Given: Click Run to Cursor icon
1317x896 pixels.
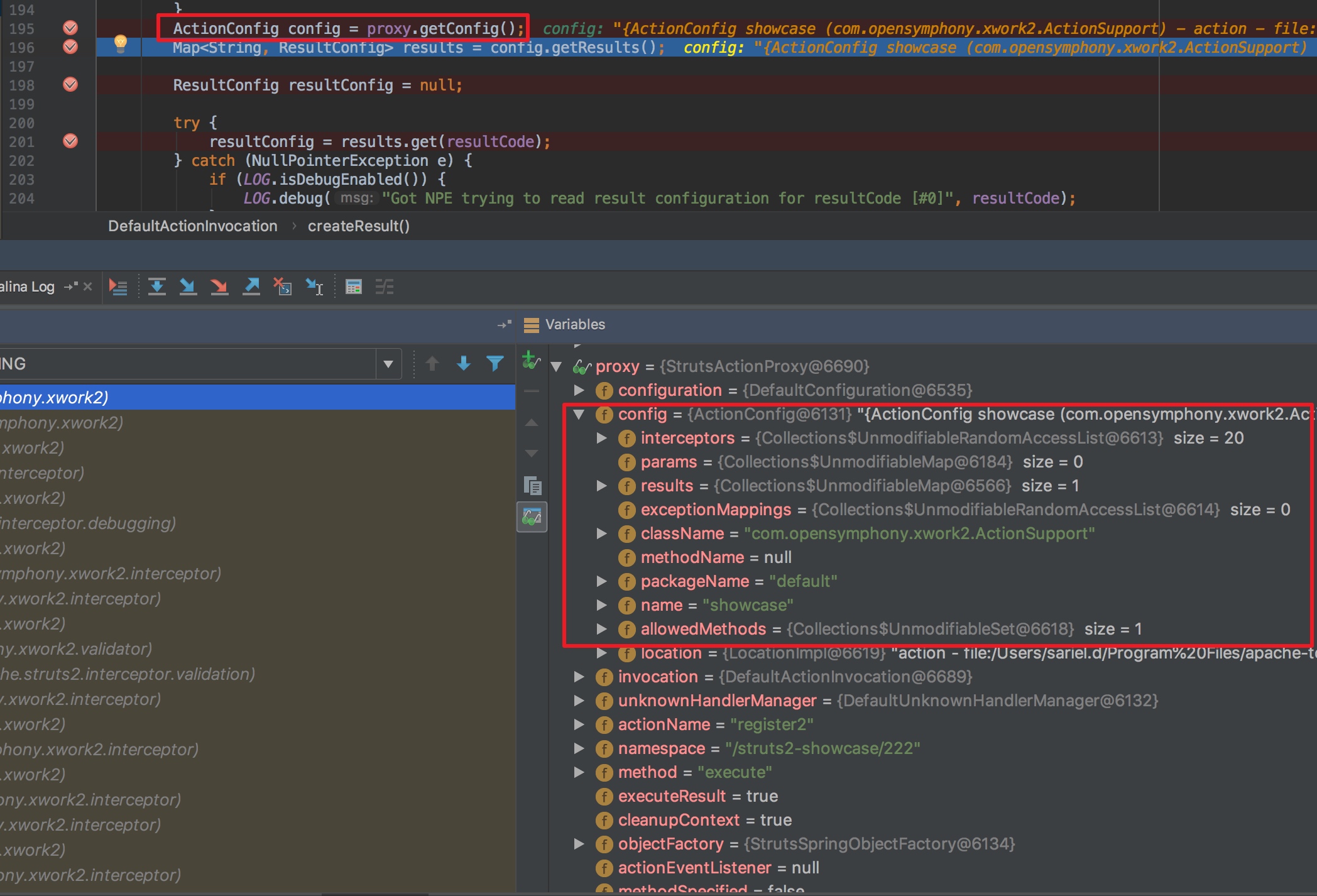Looking at the screenshot, I should (314, 287).
